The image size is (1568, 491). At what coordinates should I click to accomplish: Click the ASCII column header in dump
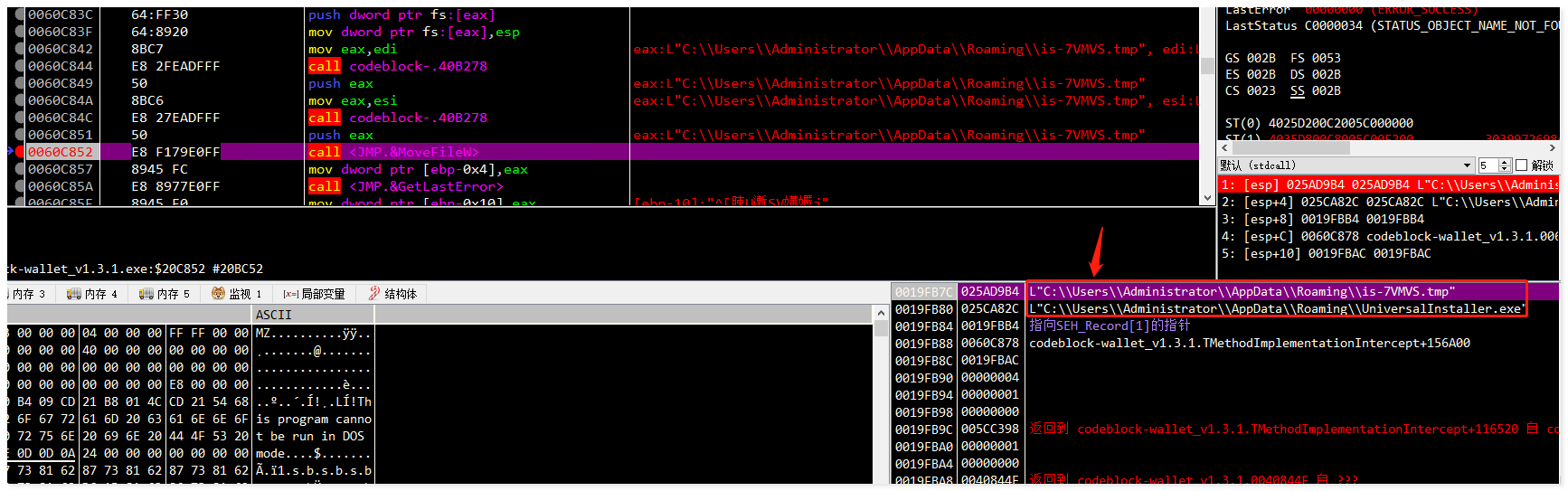point(273,315)
